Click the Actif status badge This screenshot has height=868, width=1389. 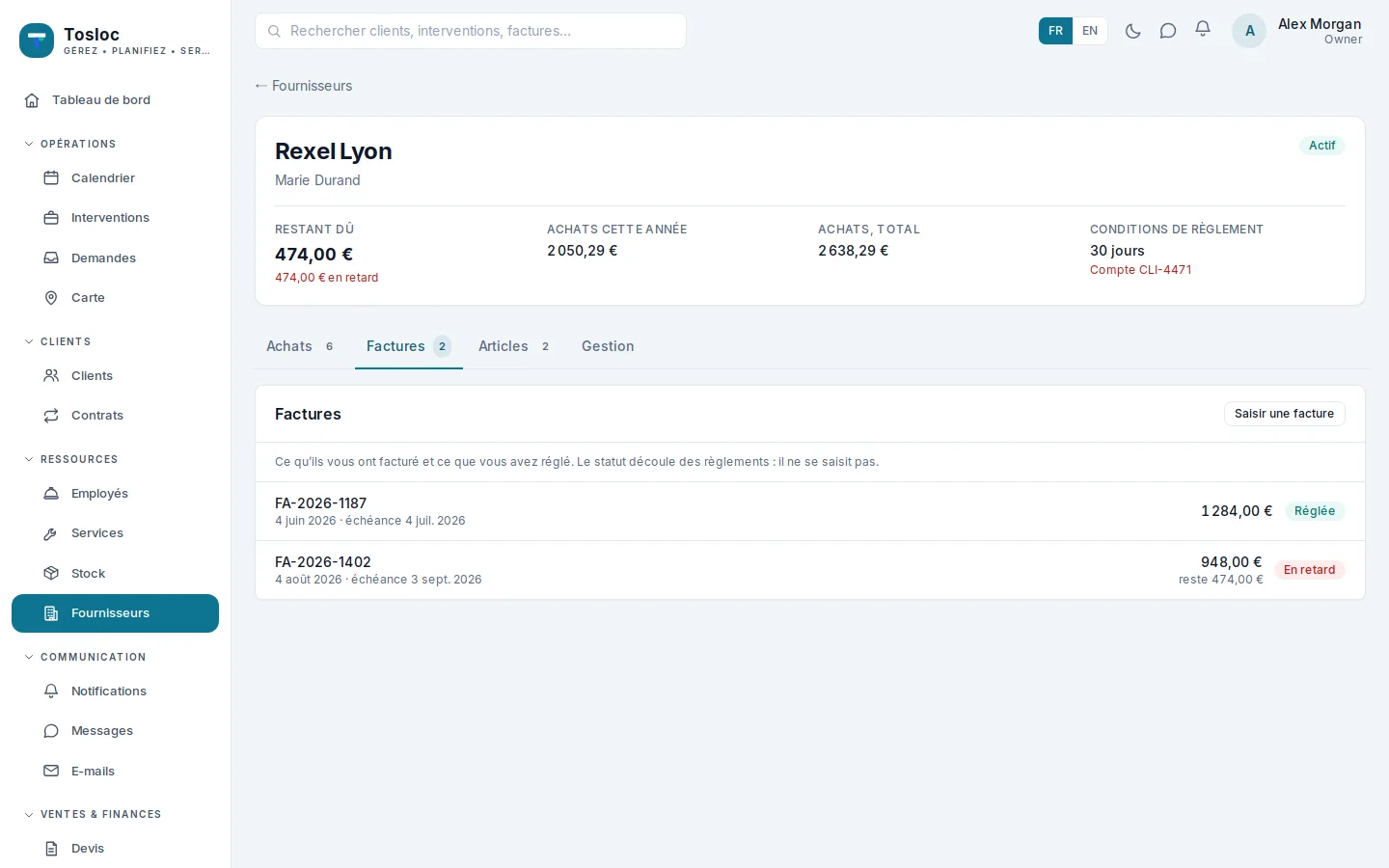(x=1321, y=146)
